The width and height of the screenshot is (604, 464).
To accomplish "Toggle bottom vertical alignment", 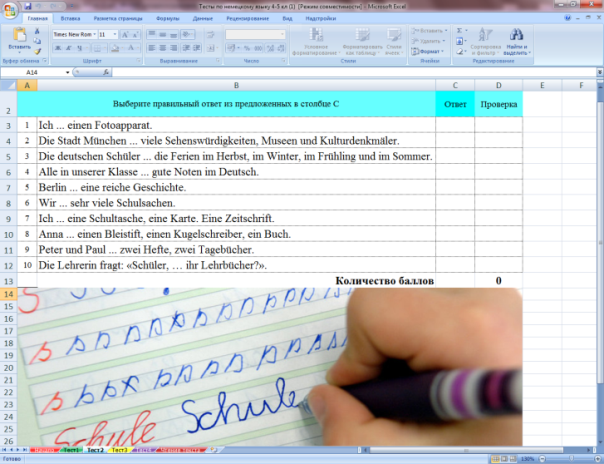I will click(x=174, y=35).
